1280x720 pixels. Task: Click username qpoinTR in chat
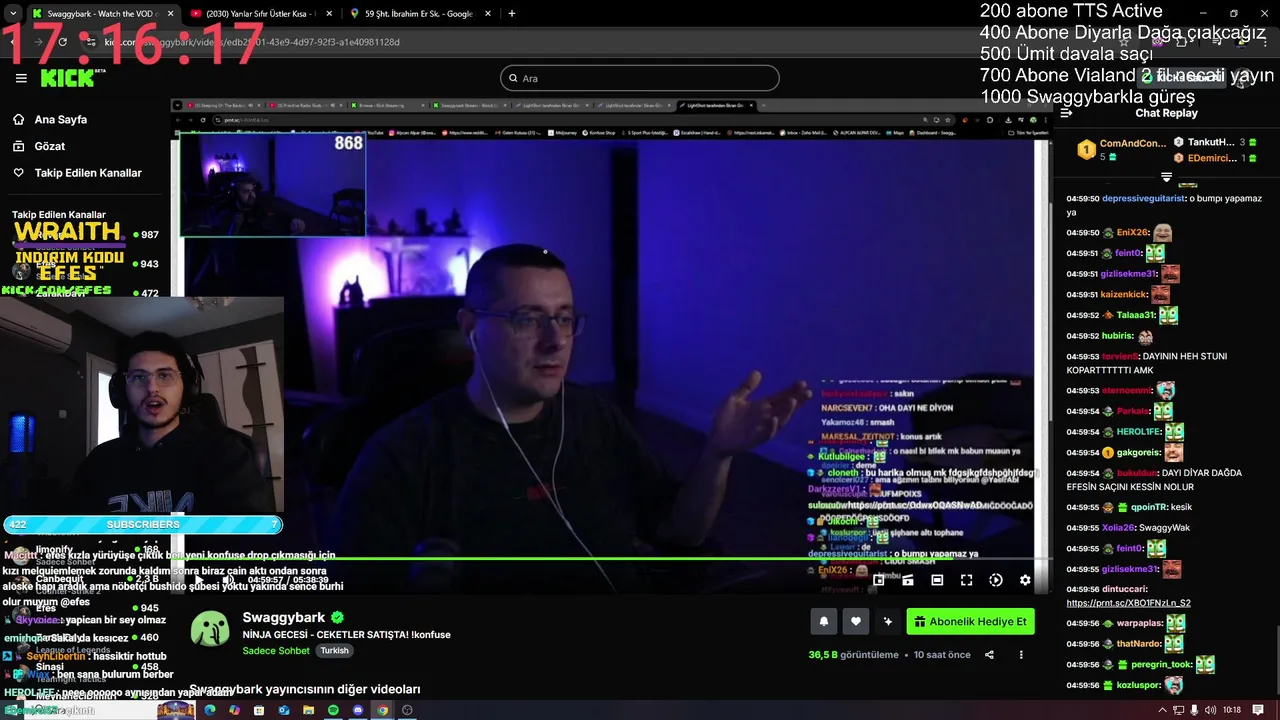[x=1149, y=507]
